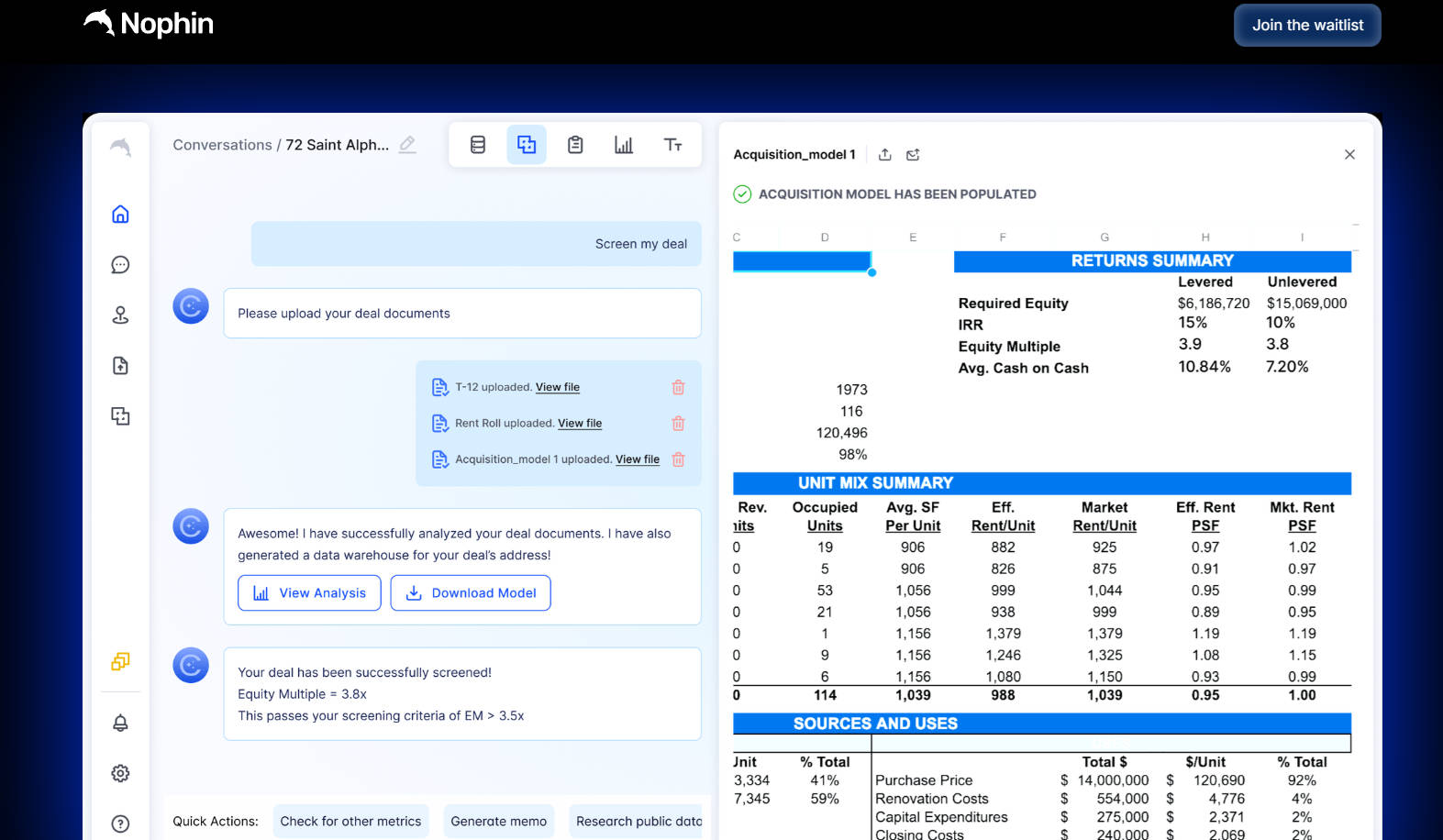Screen dimensions: 1443x840
Task: Click the notifications bell icon
Action: point(120,723)
